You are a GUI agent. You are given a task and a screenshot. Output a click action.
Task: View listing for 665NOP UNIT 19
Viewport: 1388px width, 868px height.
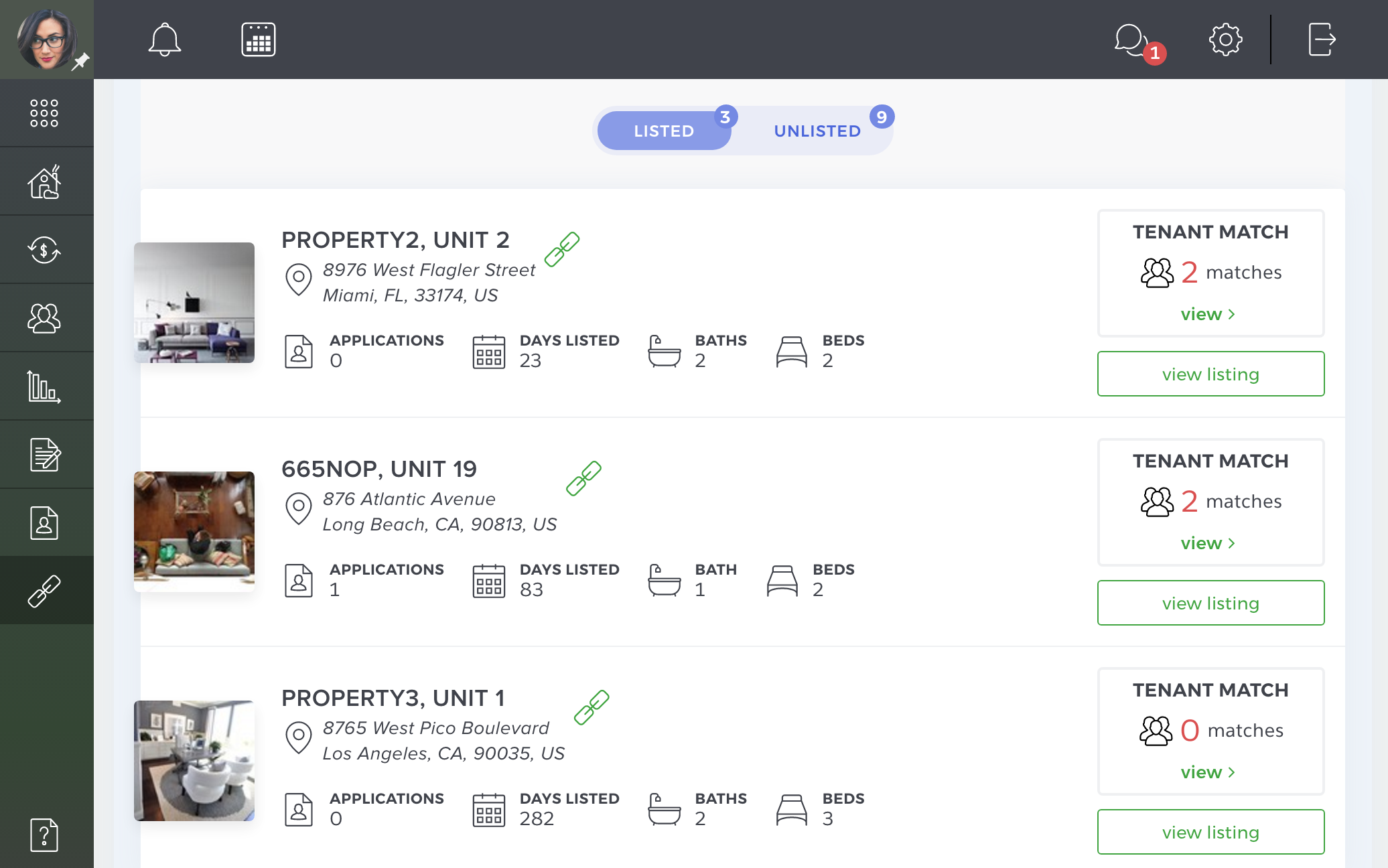(1210, 602)
